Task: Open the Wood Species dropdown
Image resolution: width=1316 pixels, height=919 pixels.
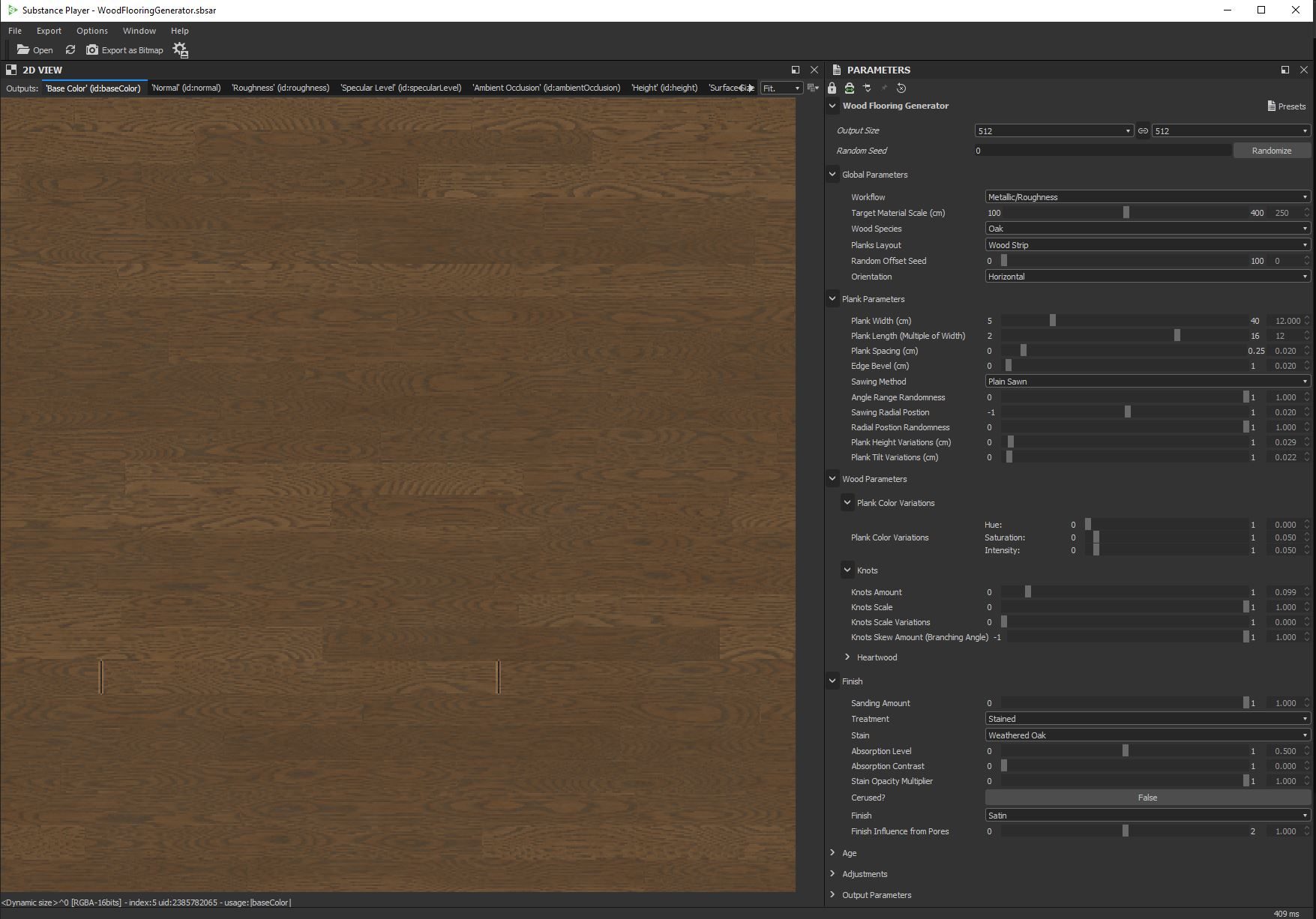Action: click(1147, 229)
